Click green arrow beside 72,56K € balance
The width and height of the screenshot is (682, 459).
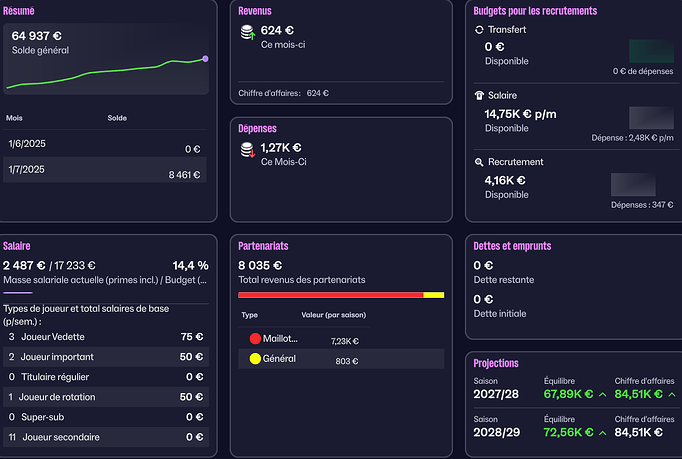tap(602, 432)
